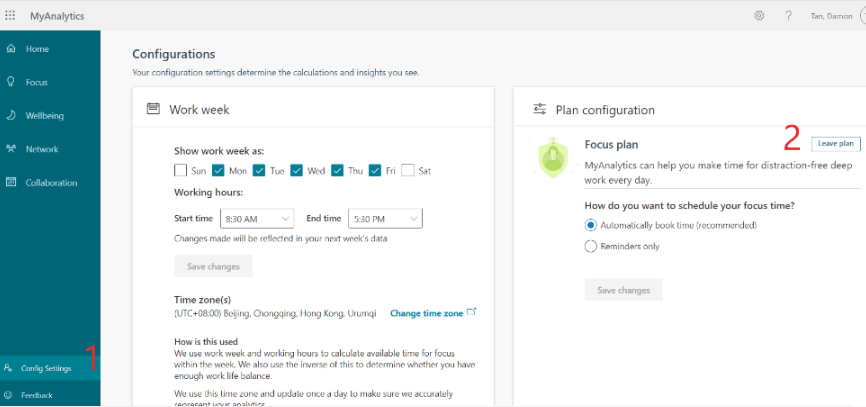
Task: Click the Configurations page heading
Action: click(173, 54)
